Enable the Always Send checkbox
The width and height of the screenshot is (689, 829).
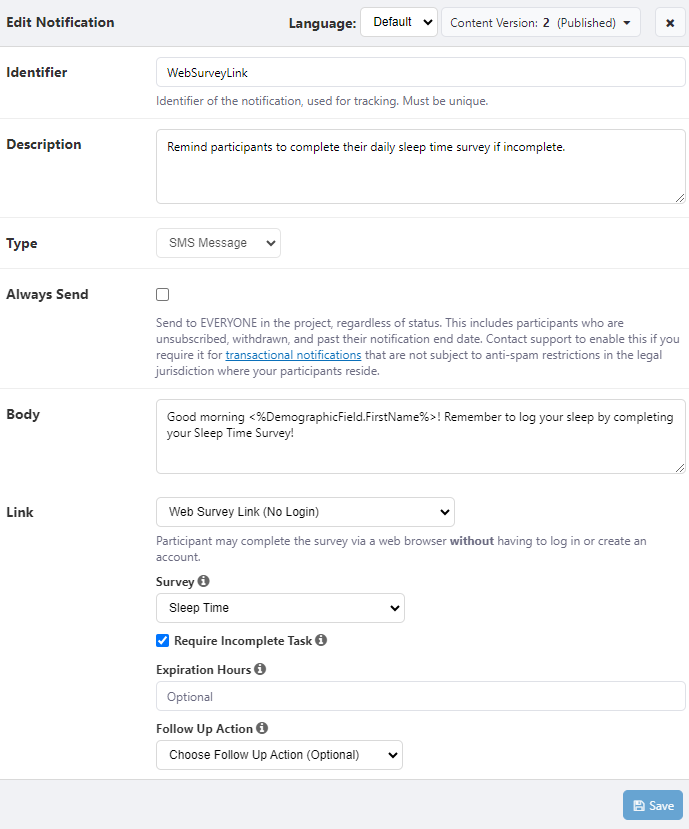click(x=163, y=295)
